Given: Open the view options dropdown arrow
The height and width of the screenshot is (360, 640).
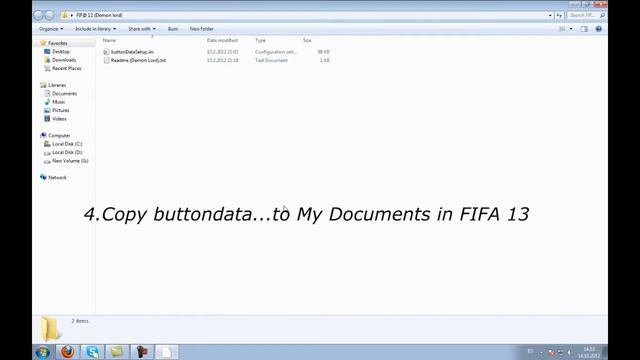Looking at the screenshot, I should tap(571, 29).
